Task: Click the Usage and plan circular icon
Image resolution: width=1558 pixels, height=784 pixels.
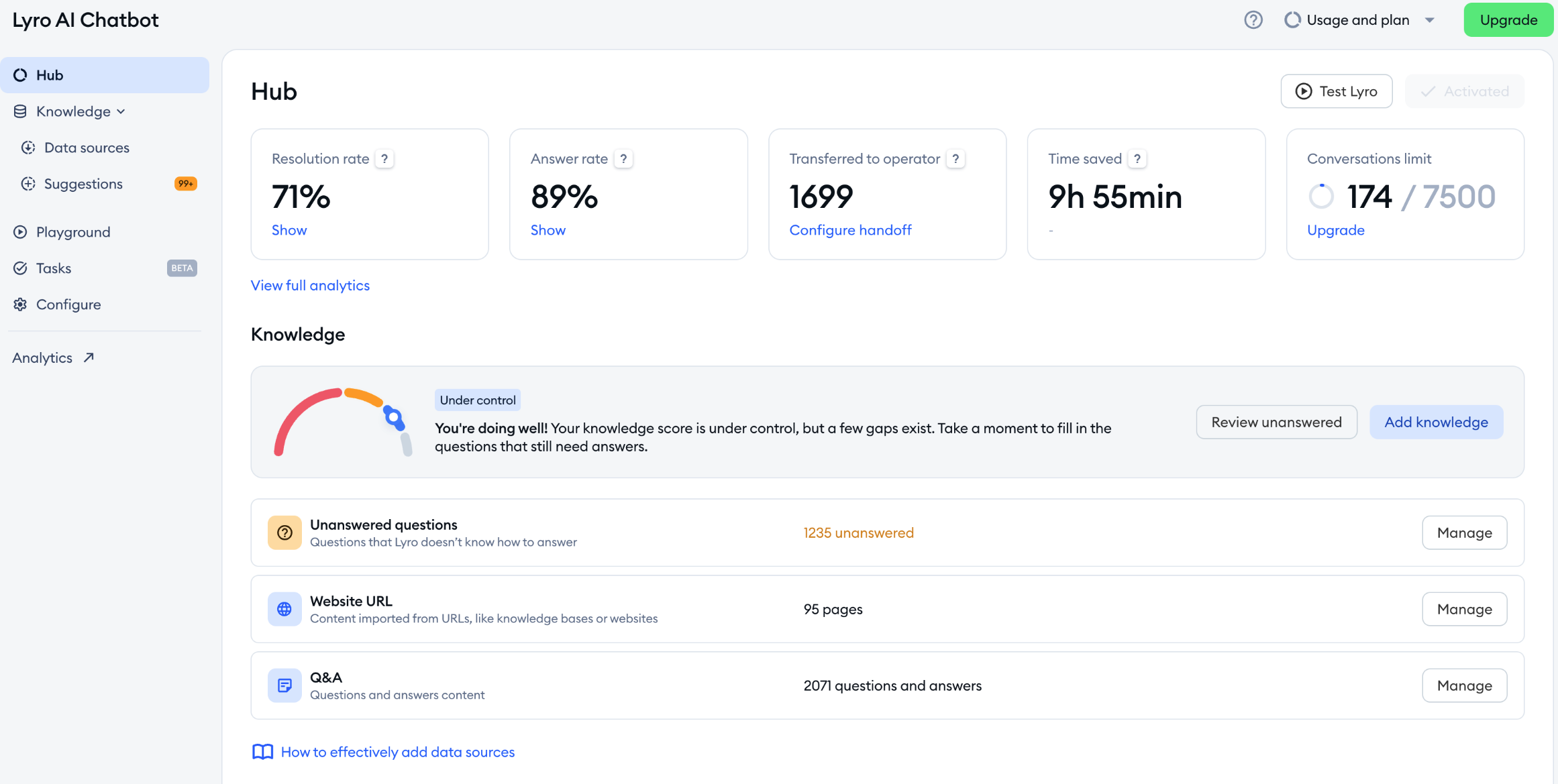Action: click(x=1292, y=20)
